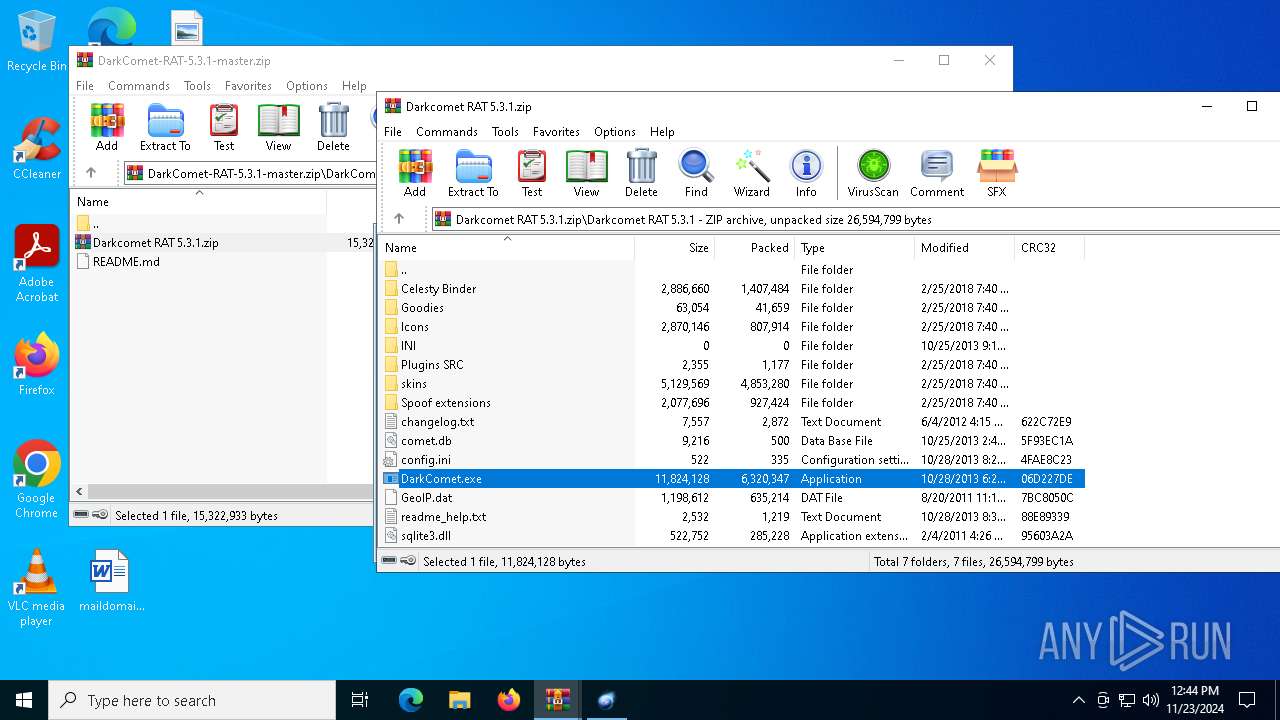Select Darkcomet RAT 5.3.1.zip in back window
The height and width of the screenshot is (720, 1280).
[155, 242]
